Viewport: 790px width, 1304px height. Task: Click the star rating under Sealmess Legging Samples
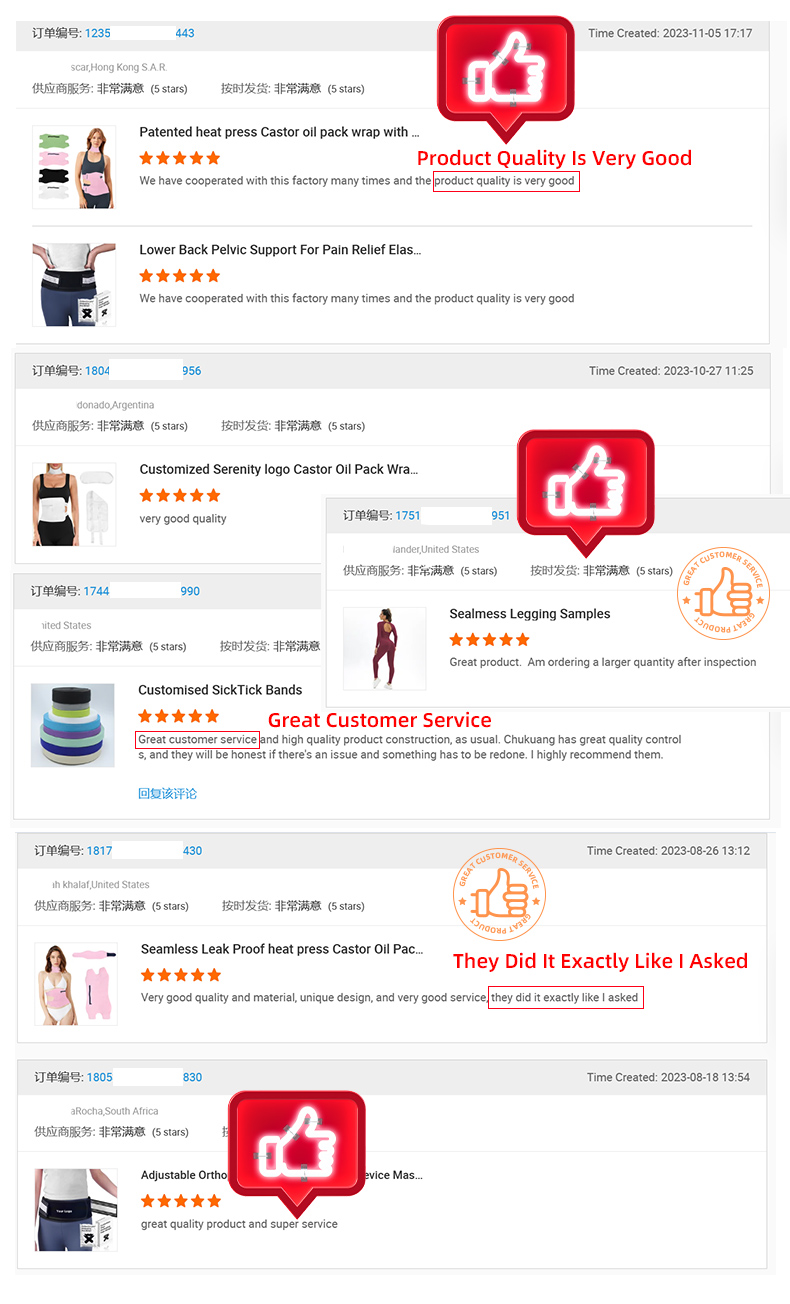[x=490, y=639]
